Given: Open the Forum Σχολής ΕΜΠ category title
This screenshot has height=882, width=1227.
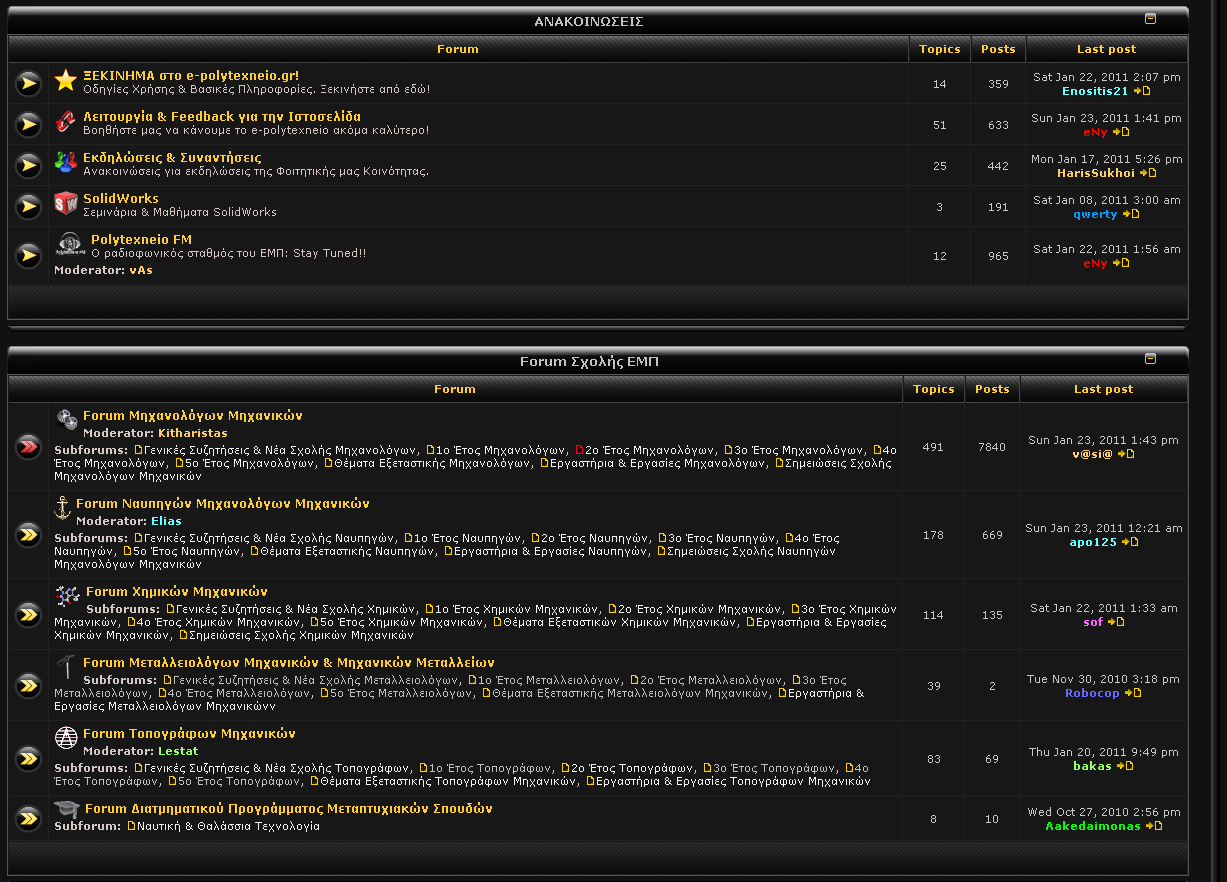Looking at the screenshot, I should 589,362.
